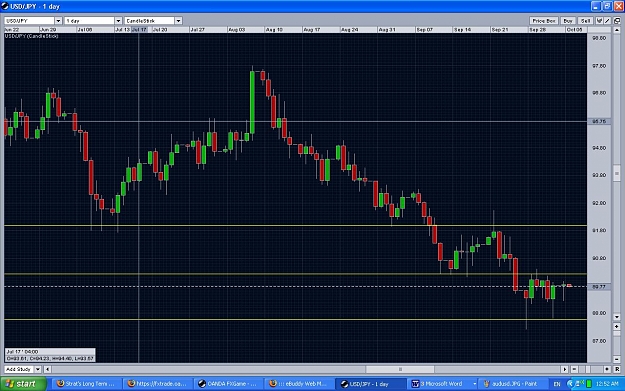Click the vertical zoom slider handle
The width and height of the screenshot is (625, 391).
(617, 334)
